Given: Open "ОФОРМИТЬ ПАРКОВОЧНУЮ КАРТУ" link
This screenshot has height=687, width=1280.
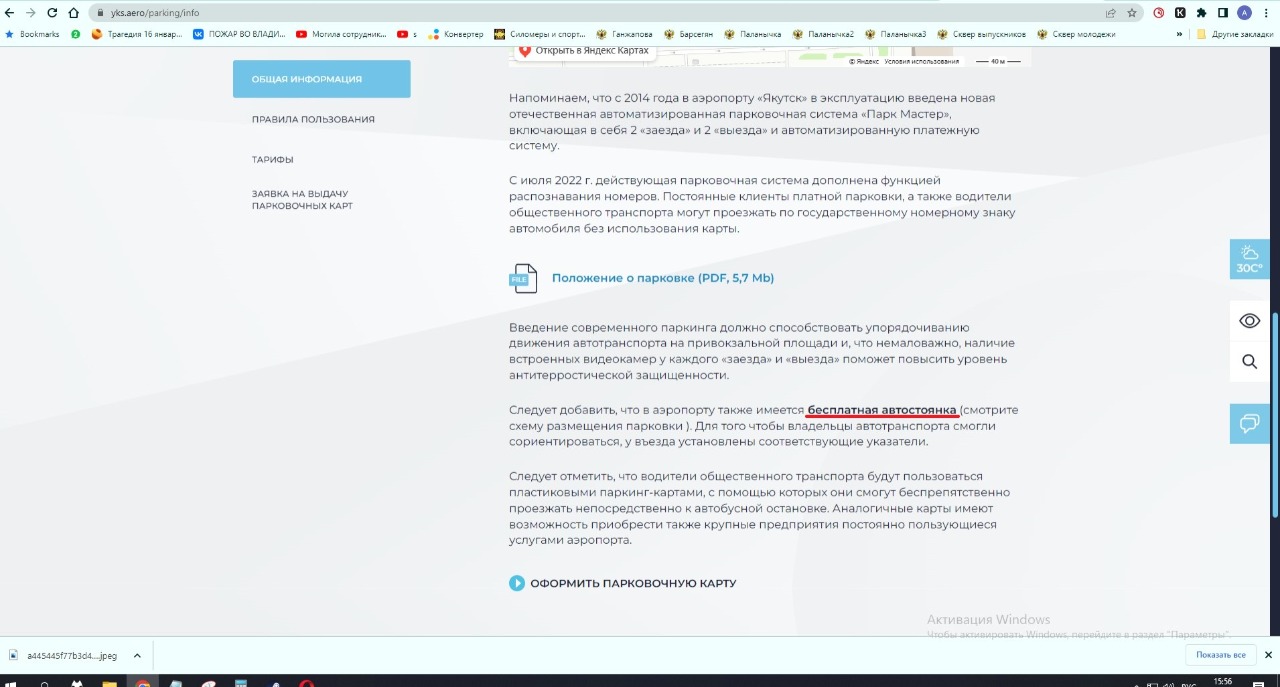Looking at the screenshot, I should click(633, 583).
